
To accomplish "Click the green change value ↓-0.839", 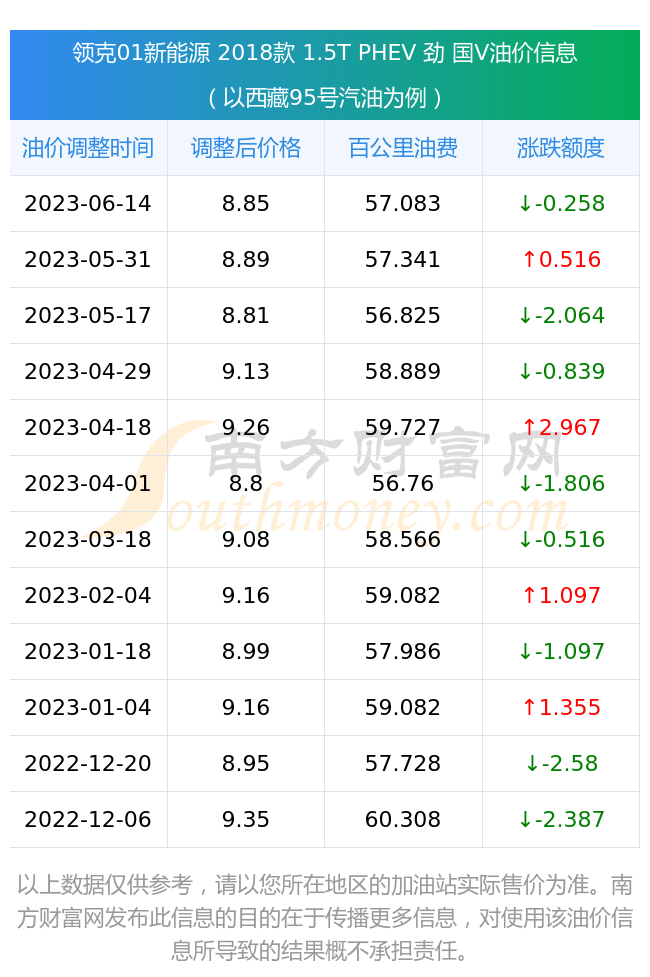I will (x=561, y=371).
